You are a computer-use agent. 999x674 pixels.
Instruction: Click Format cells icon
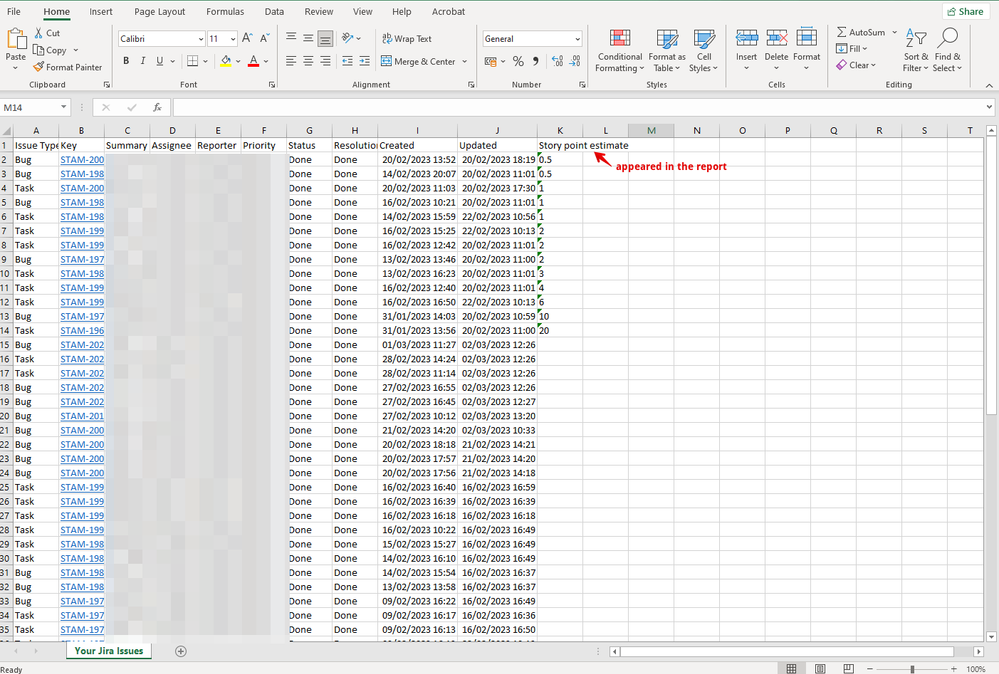(x=807, y=38)
